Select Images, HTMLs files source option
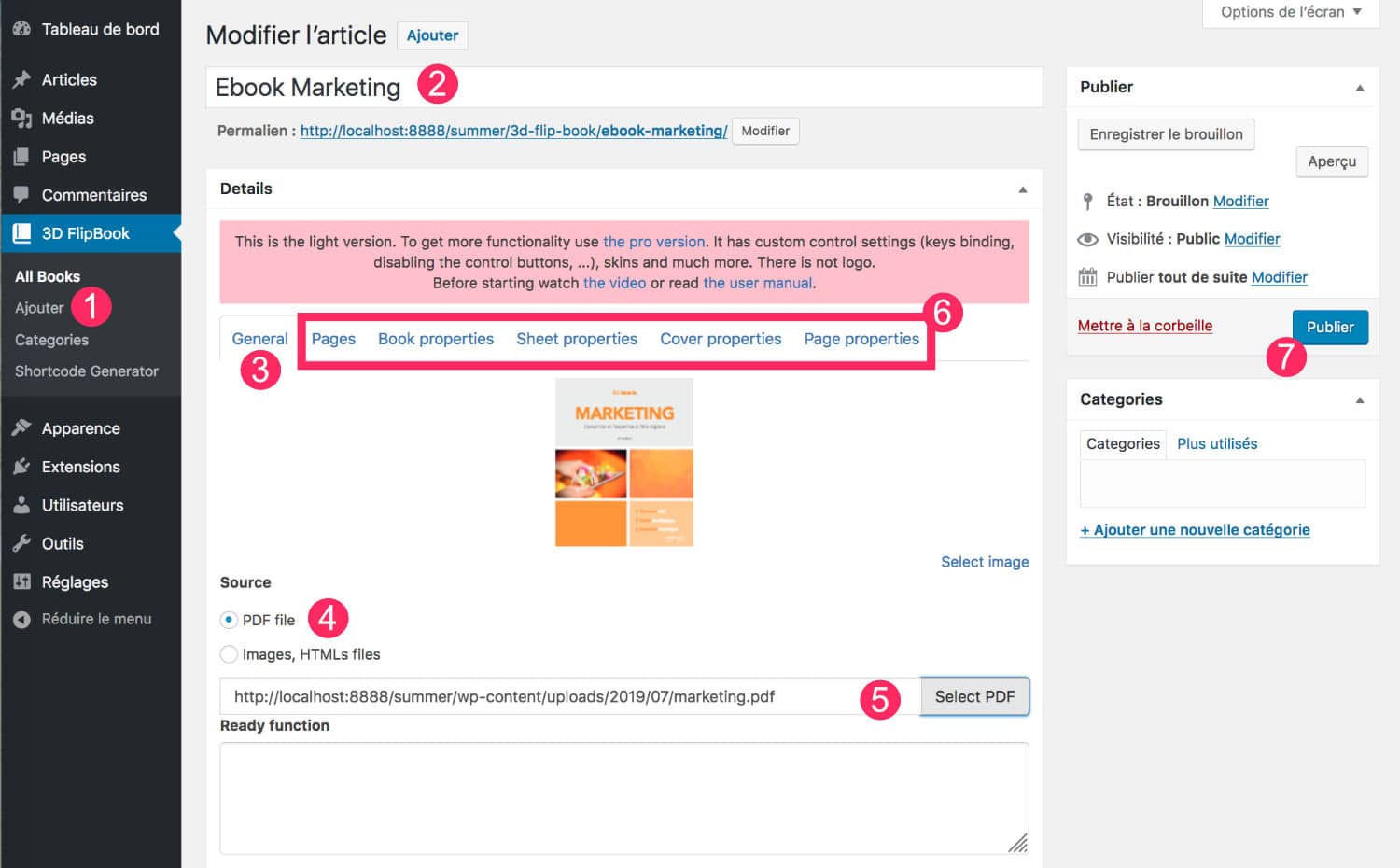 click(x=229, y=654)
